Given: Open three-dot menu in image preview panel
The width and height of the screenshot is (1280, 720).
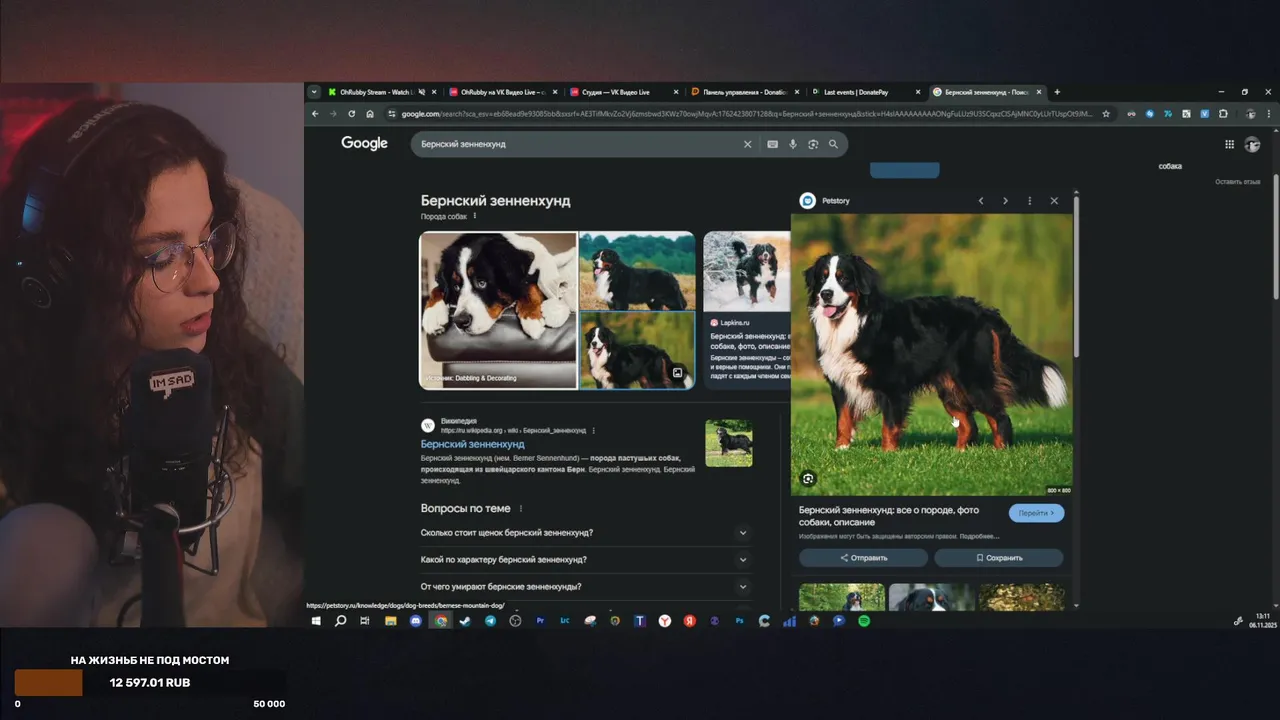Looking at the screenshot, I should tap(1030, 201).
